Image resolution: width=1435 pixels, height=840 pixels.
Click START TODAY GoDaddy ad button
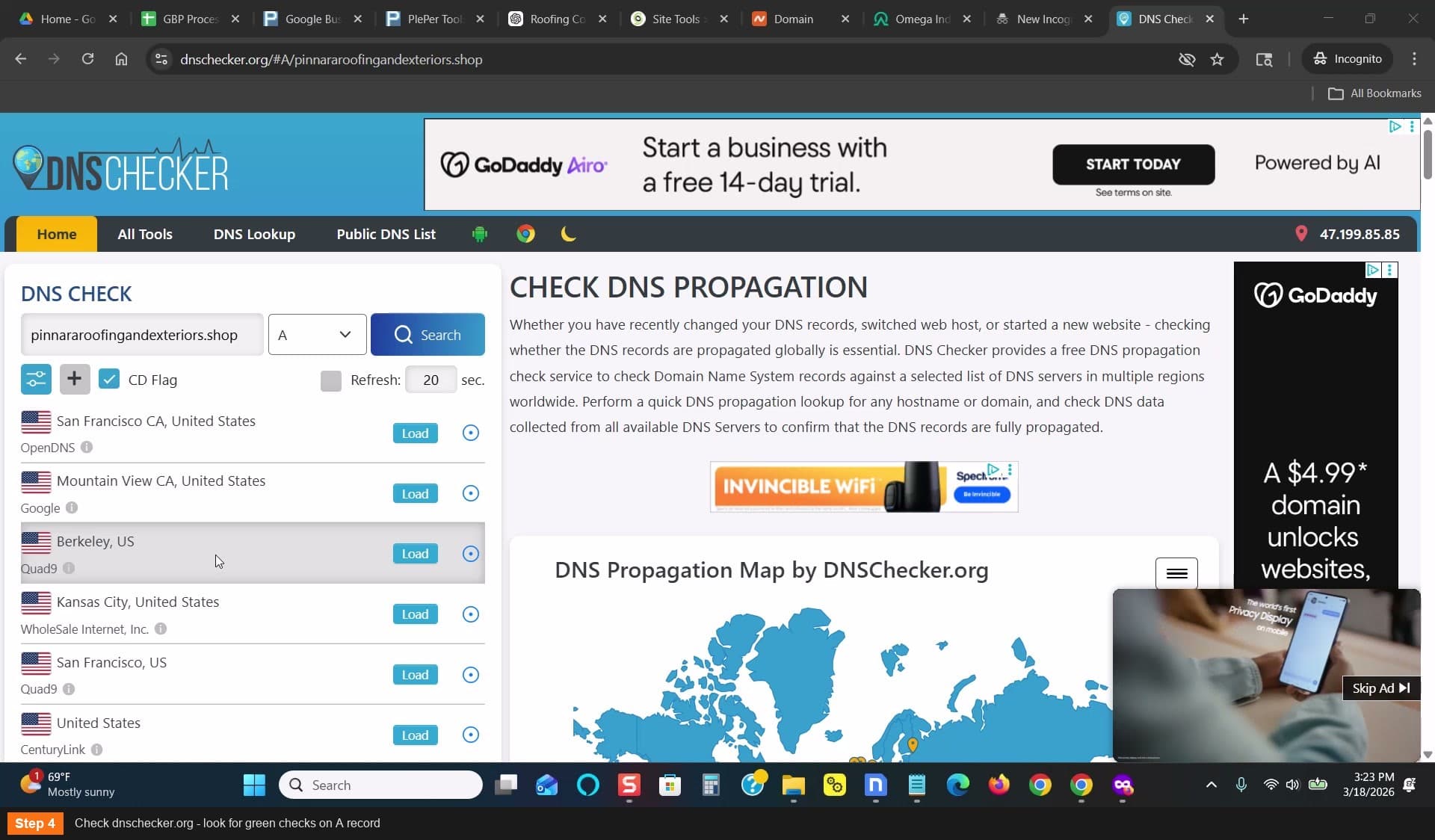pyautogui.click(x=1133, y=164)
